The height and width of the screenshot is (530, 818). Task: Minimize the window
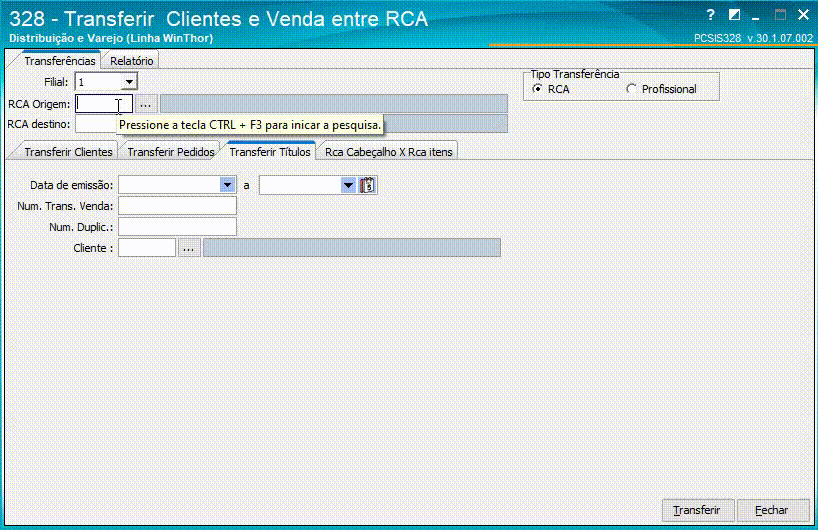756,16
